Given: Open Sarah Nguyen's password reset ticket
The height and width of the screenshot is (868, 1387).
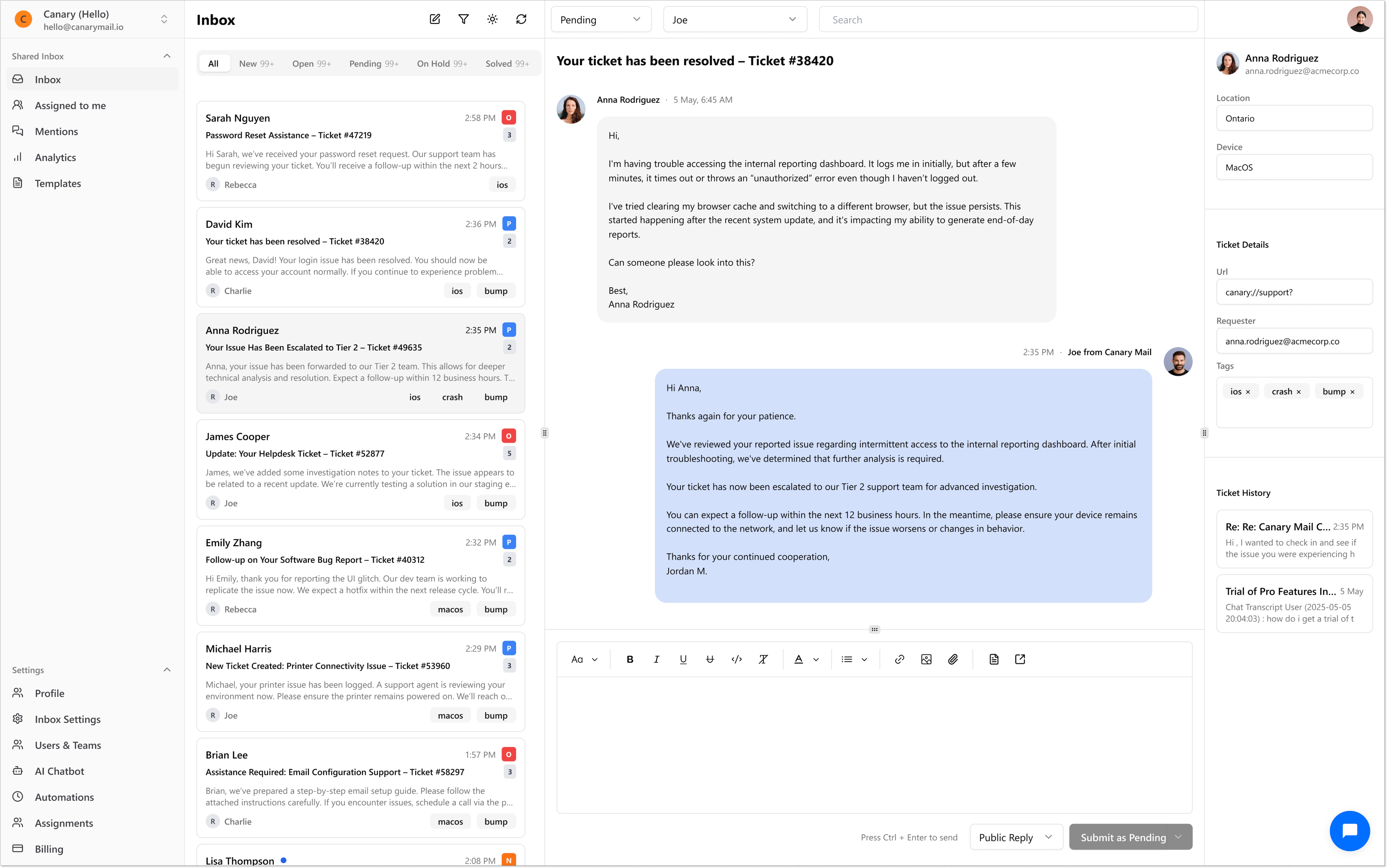Looking at the screenshot, I should tap(360, 151).
